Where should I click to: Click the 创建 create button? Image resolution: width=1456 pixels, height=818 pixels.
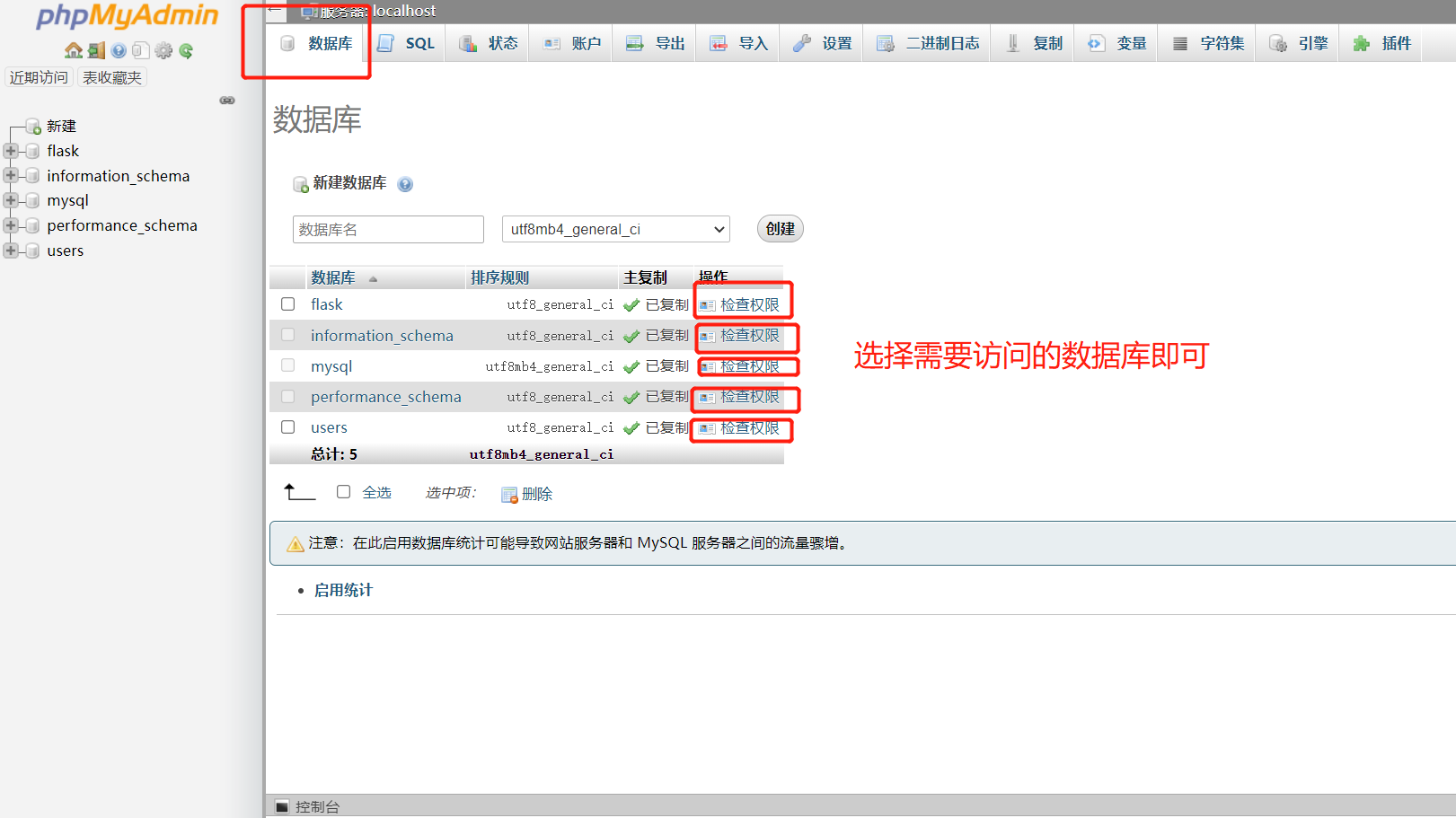click(x=780, y=229)
